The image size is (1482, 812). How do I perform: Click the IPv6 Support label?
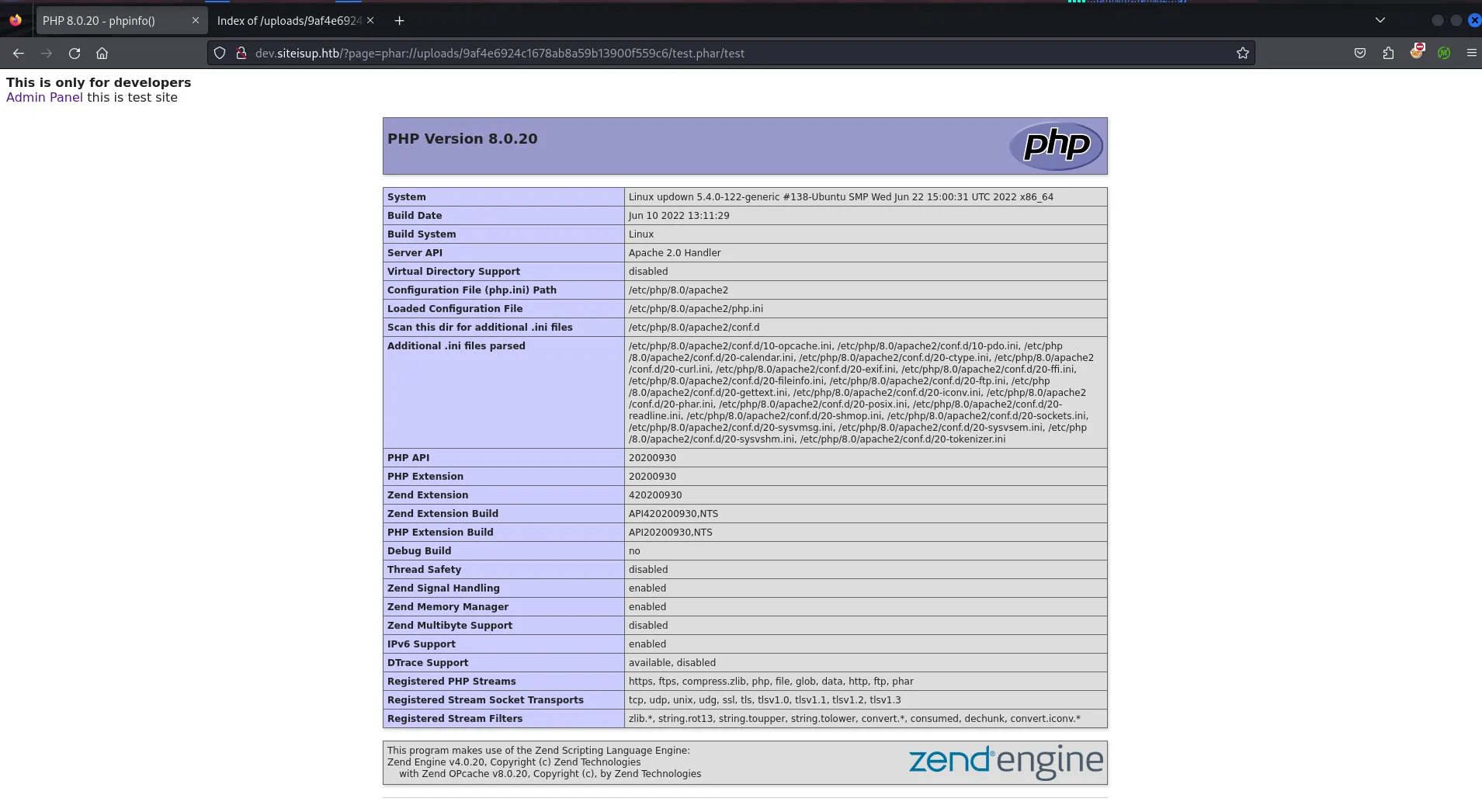[422, 644]
